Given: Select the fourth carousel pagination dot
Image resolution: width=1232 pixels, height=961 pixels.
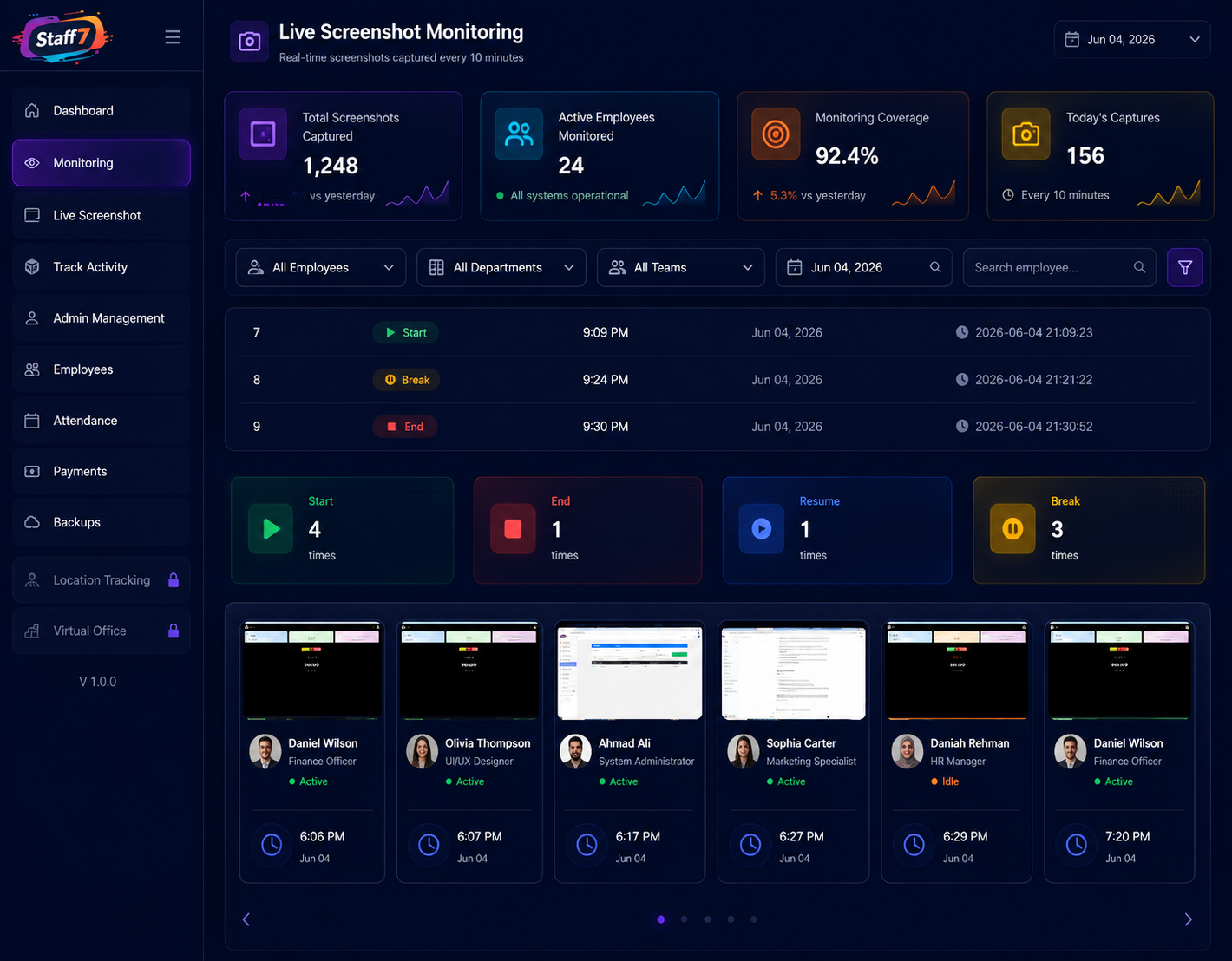Looking at the screenshot, I should [731, 919].
